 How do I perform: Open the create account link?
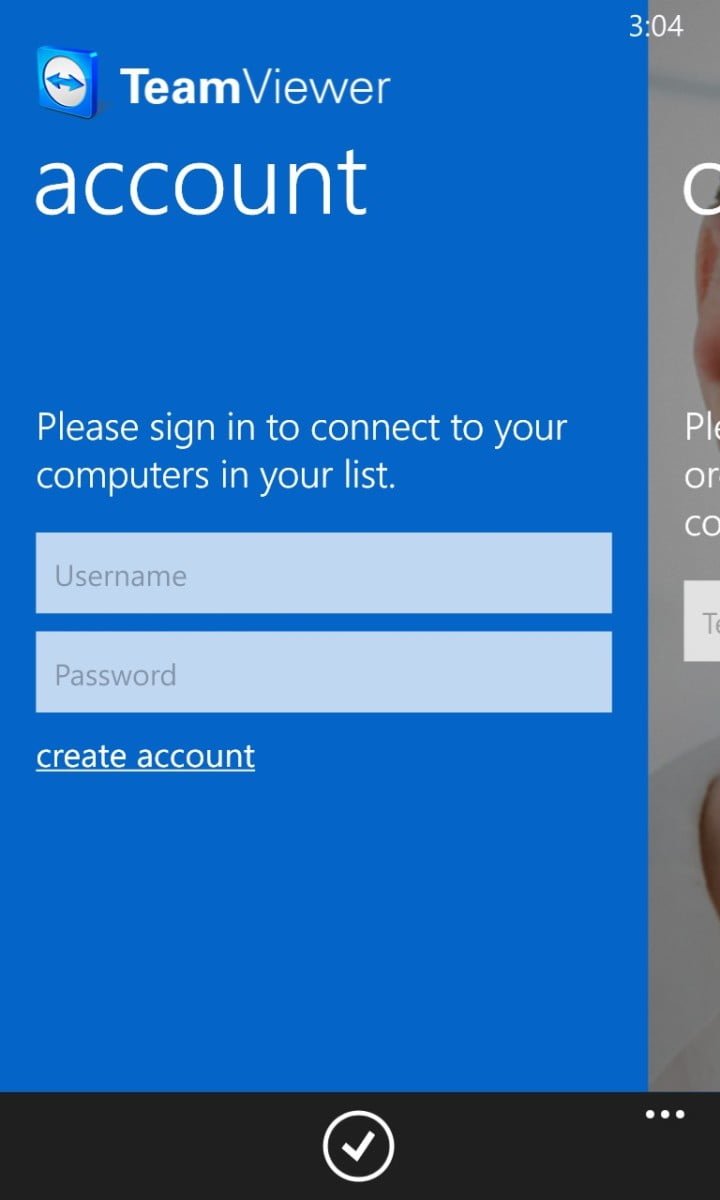coord(146,756)
